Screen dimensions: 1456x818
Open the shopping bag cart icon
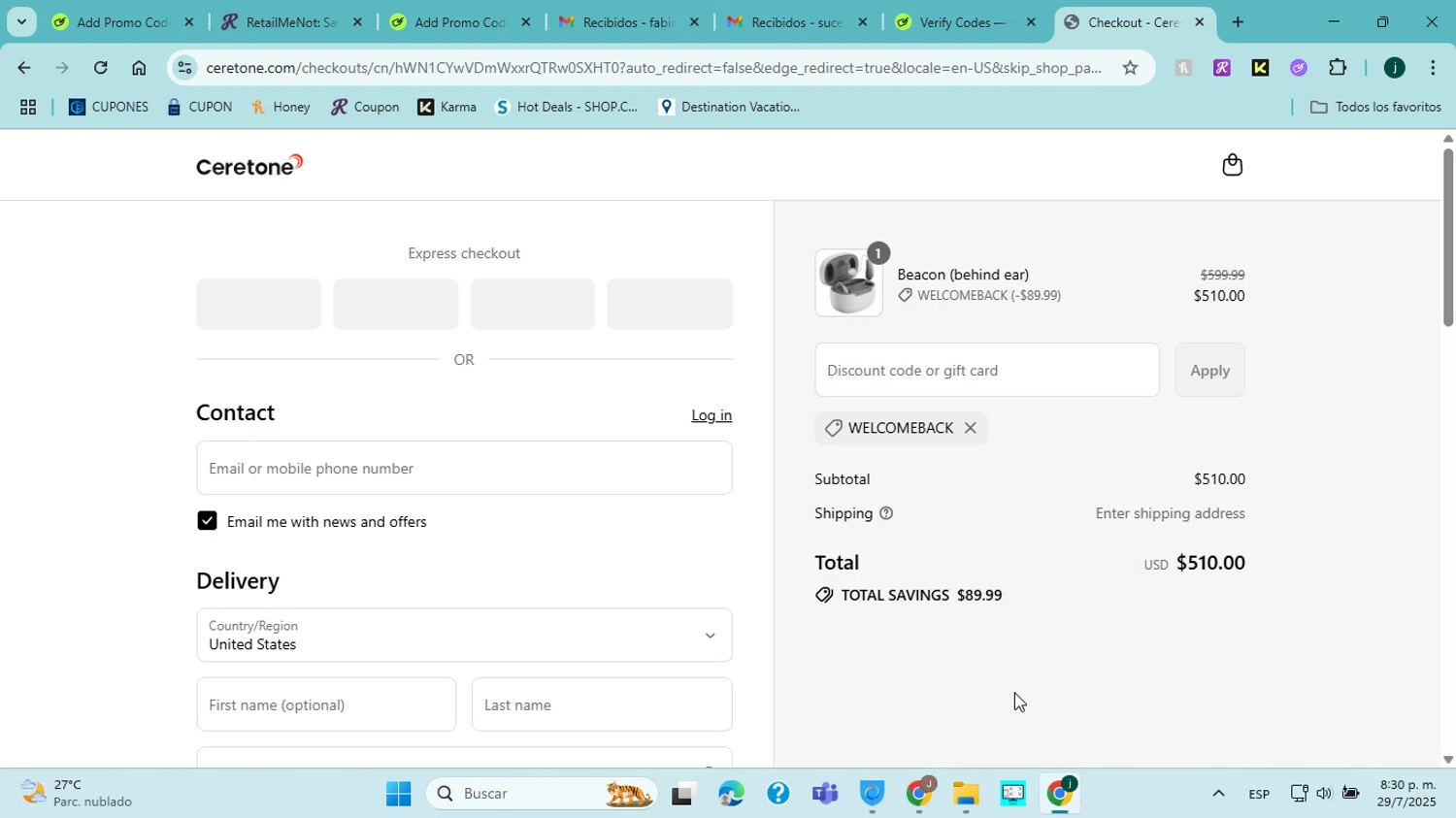tap(1232, 165)
